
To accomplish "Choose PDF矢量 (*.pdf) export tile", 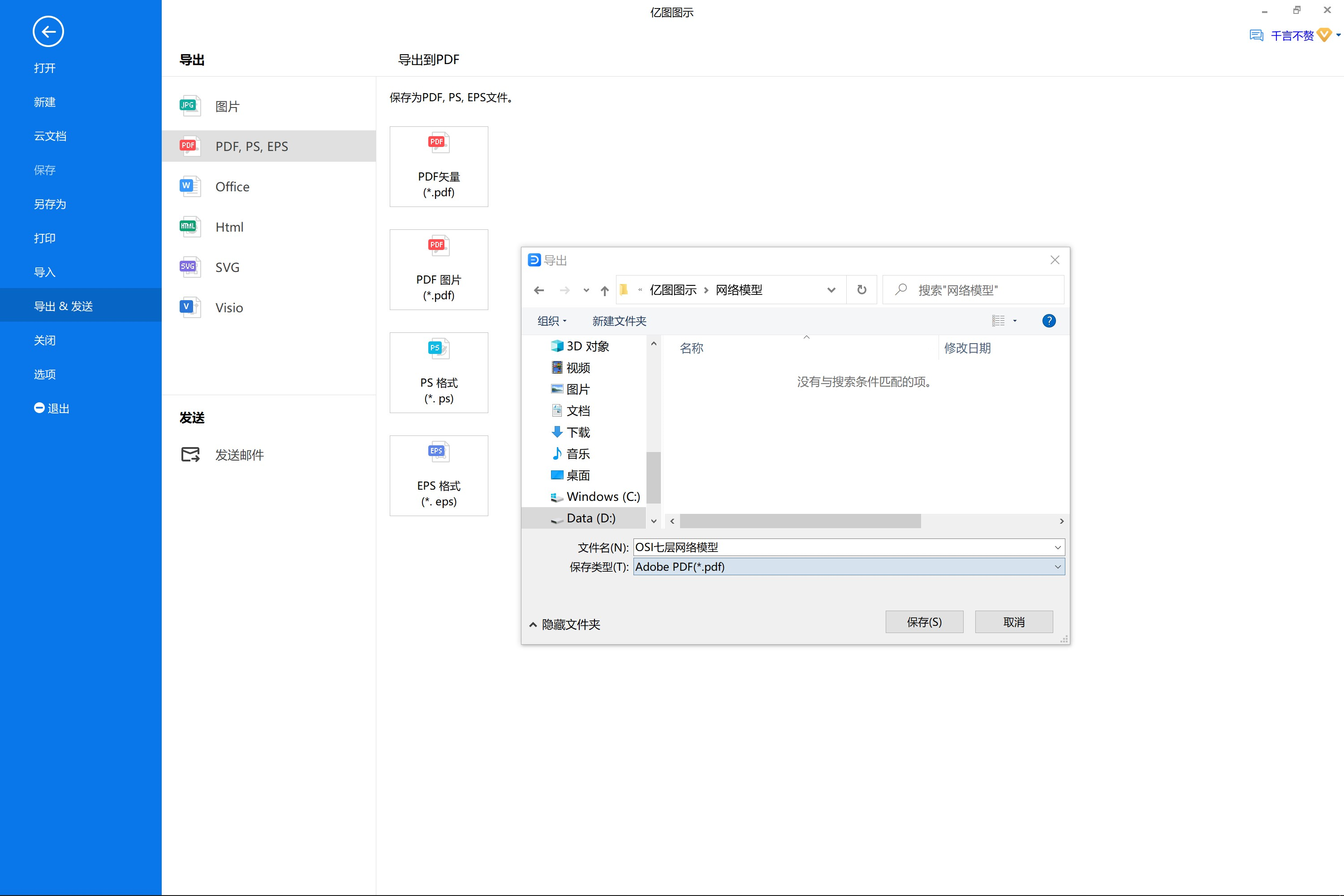I will tap(439, 166).
